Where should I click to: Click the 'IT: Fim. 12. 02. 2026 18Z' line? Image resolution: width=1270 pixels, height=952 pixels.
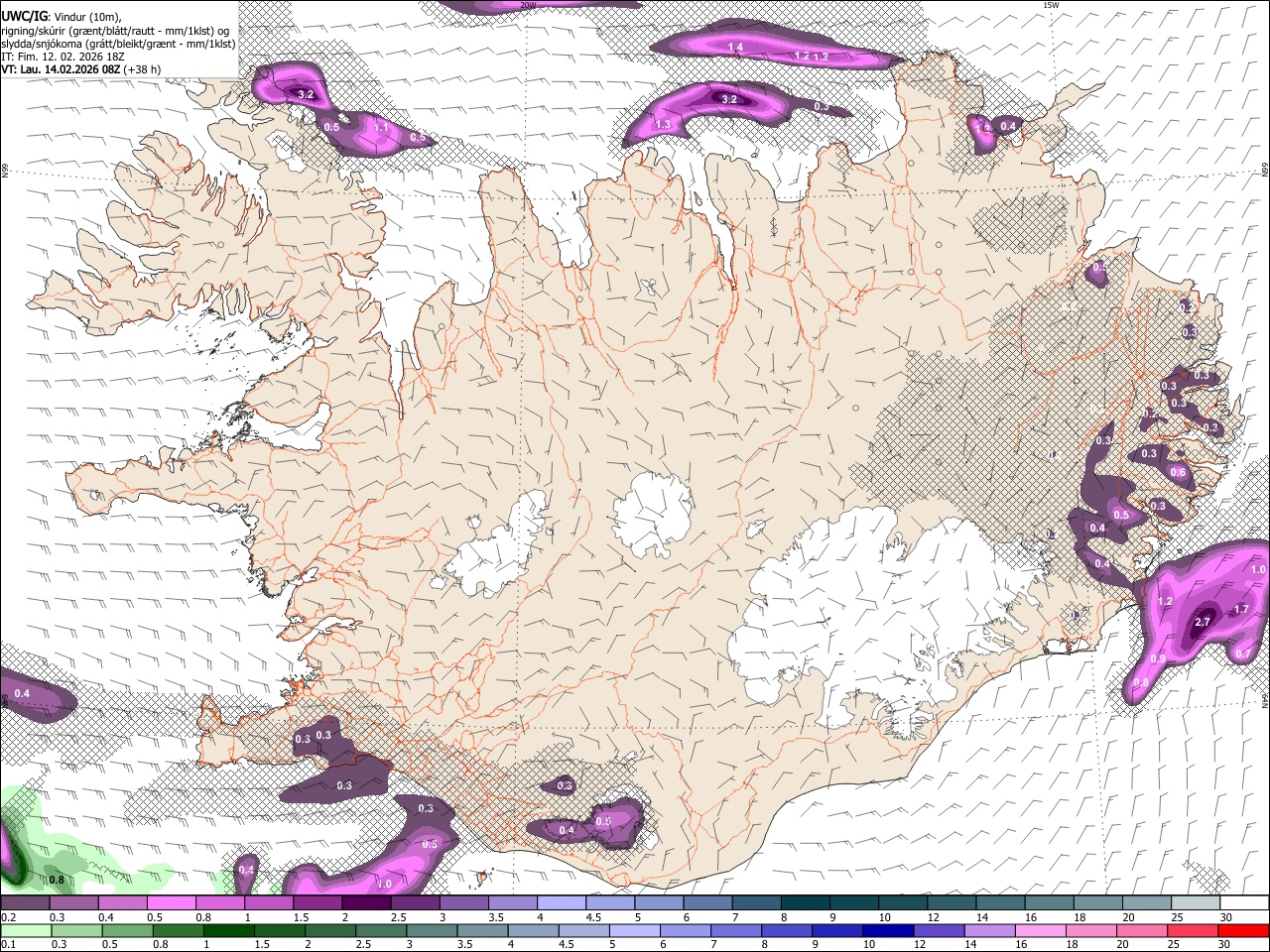click(63, 58)
